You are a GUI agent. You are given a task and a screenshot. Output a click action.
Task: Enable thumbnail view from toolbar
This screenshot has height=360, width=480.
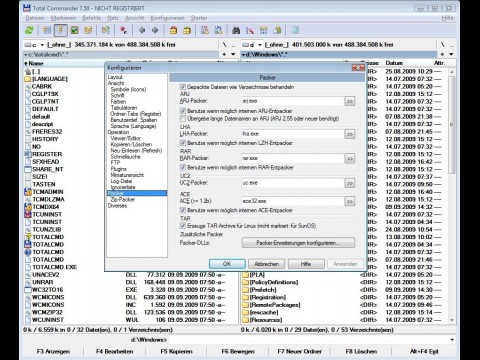(75, 30)
